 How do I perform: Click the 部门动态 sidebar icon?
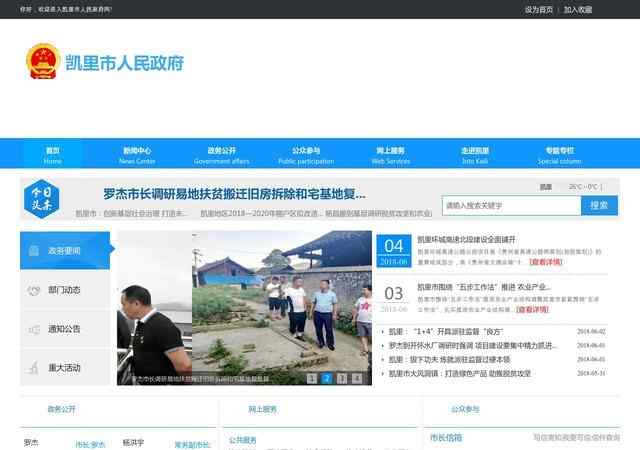click(34, 290)
